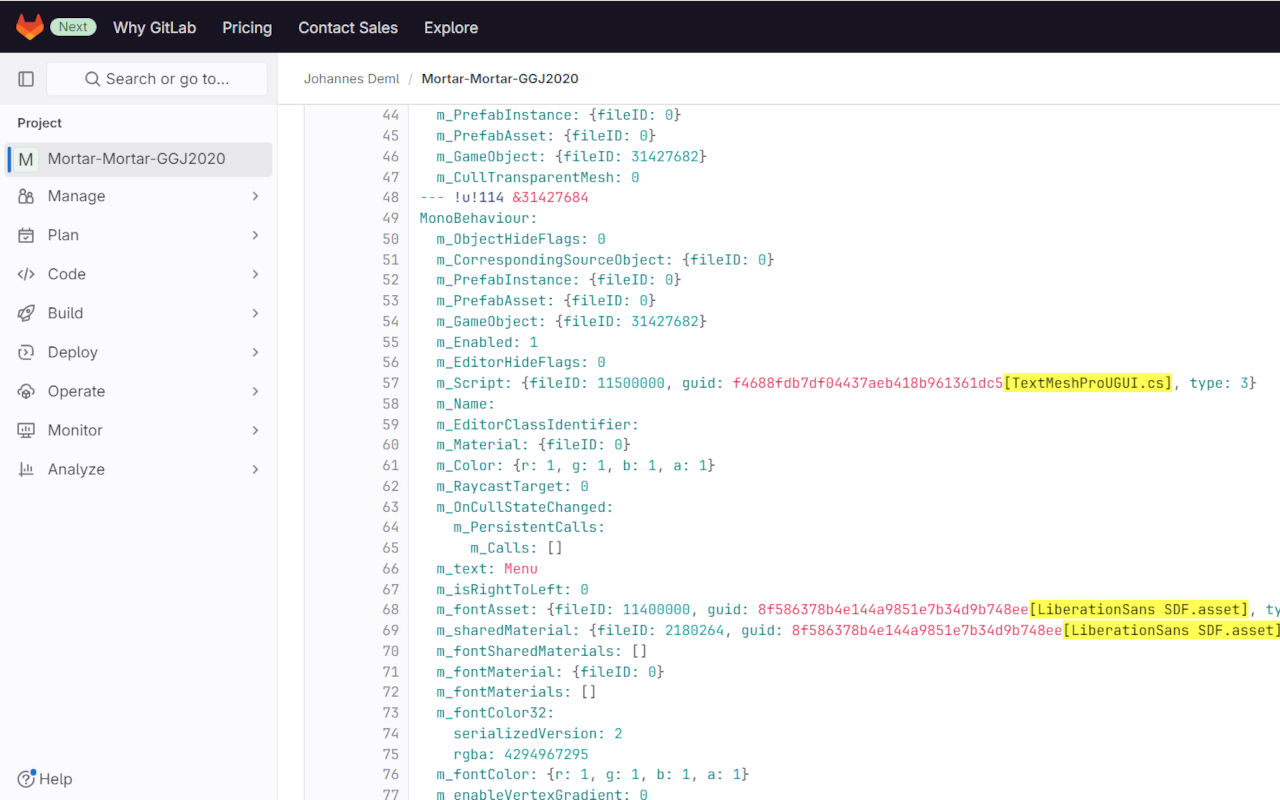Click the GitLab fox logo
The width and height of the screenshot is (1280, 800).
[30, 27]
